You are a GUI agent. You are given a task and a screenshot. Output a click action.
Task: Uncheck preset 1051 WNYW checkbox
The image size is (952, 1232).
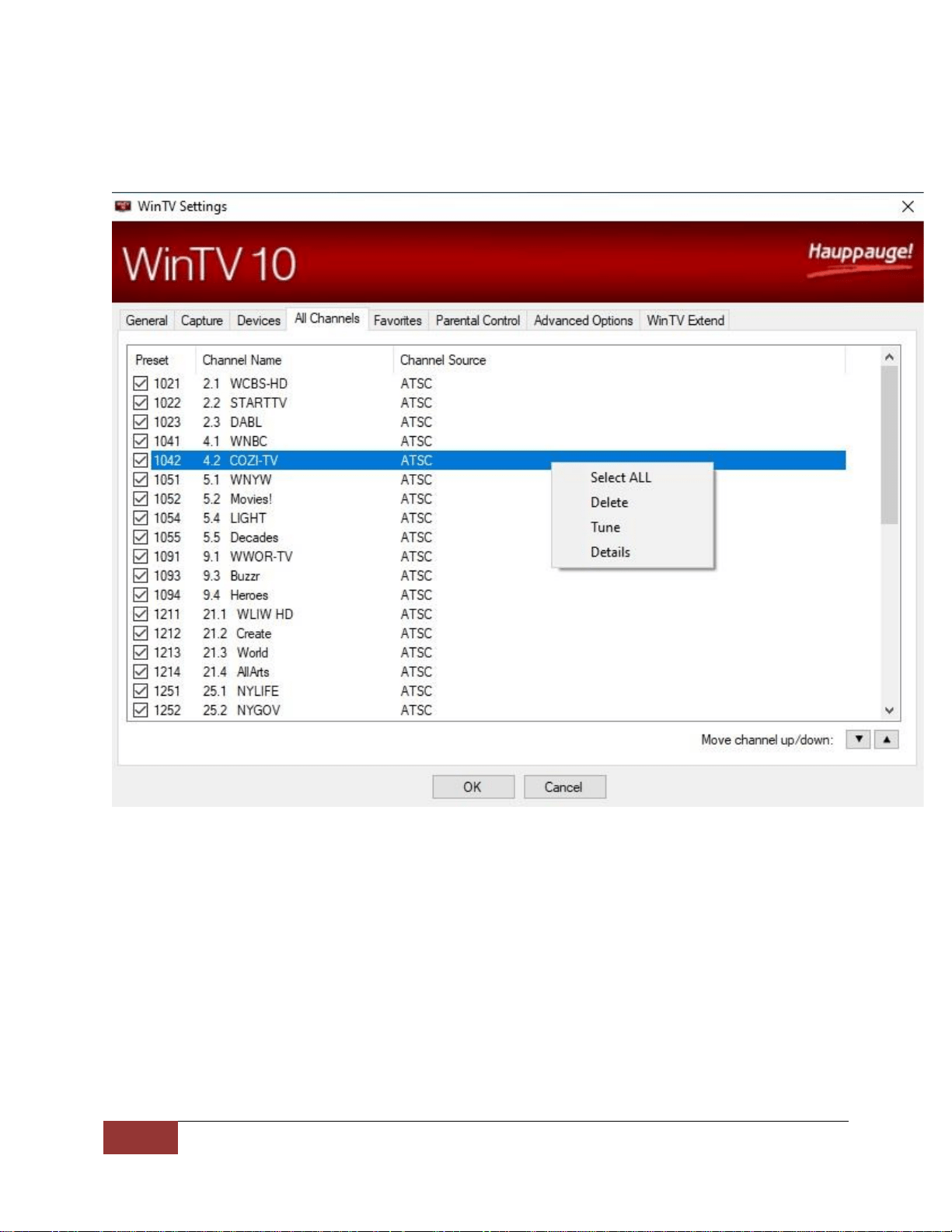click(140, 480)
